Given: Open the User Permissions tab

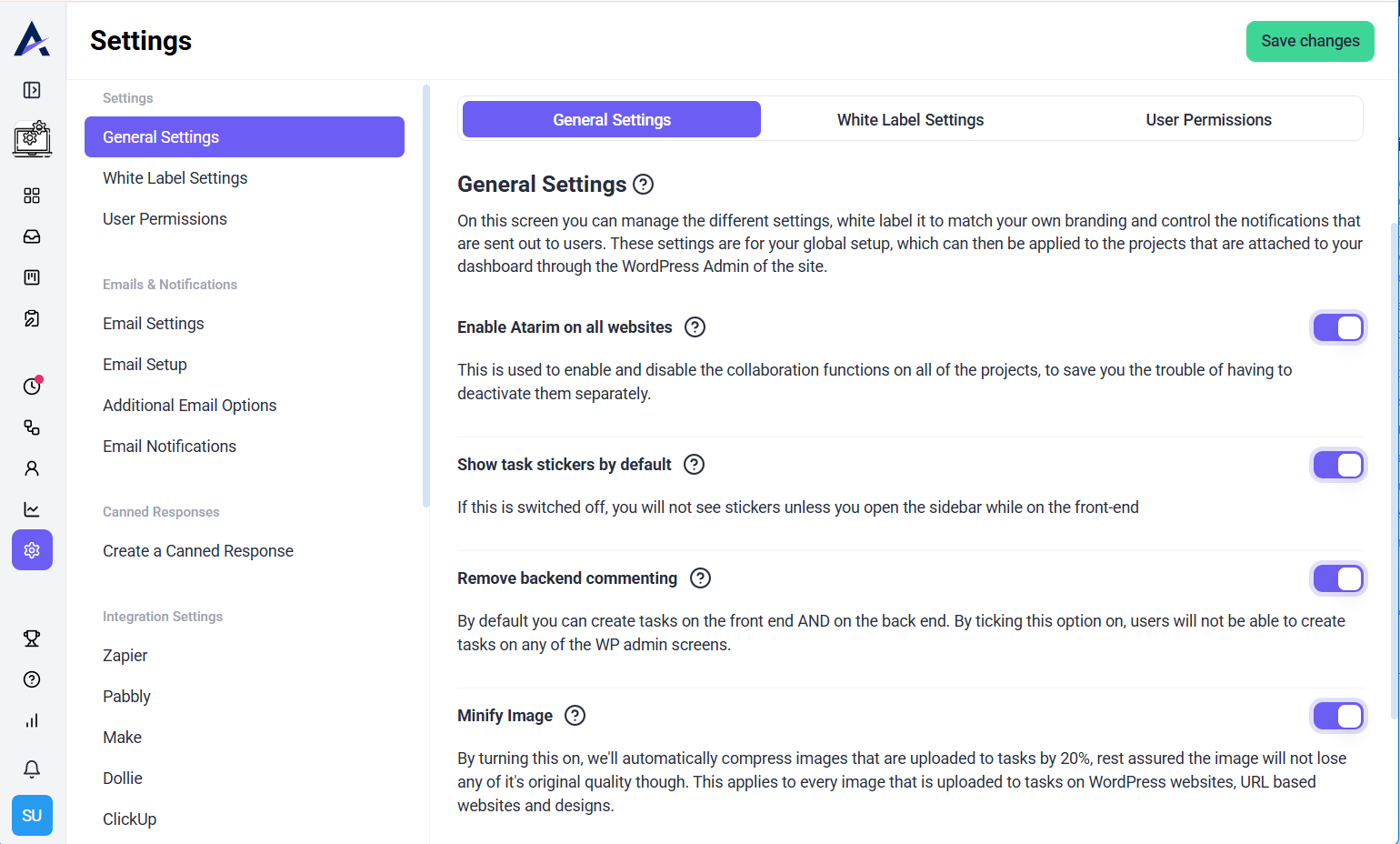Looking at the screenshot, I should pos(1208,120).
